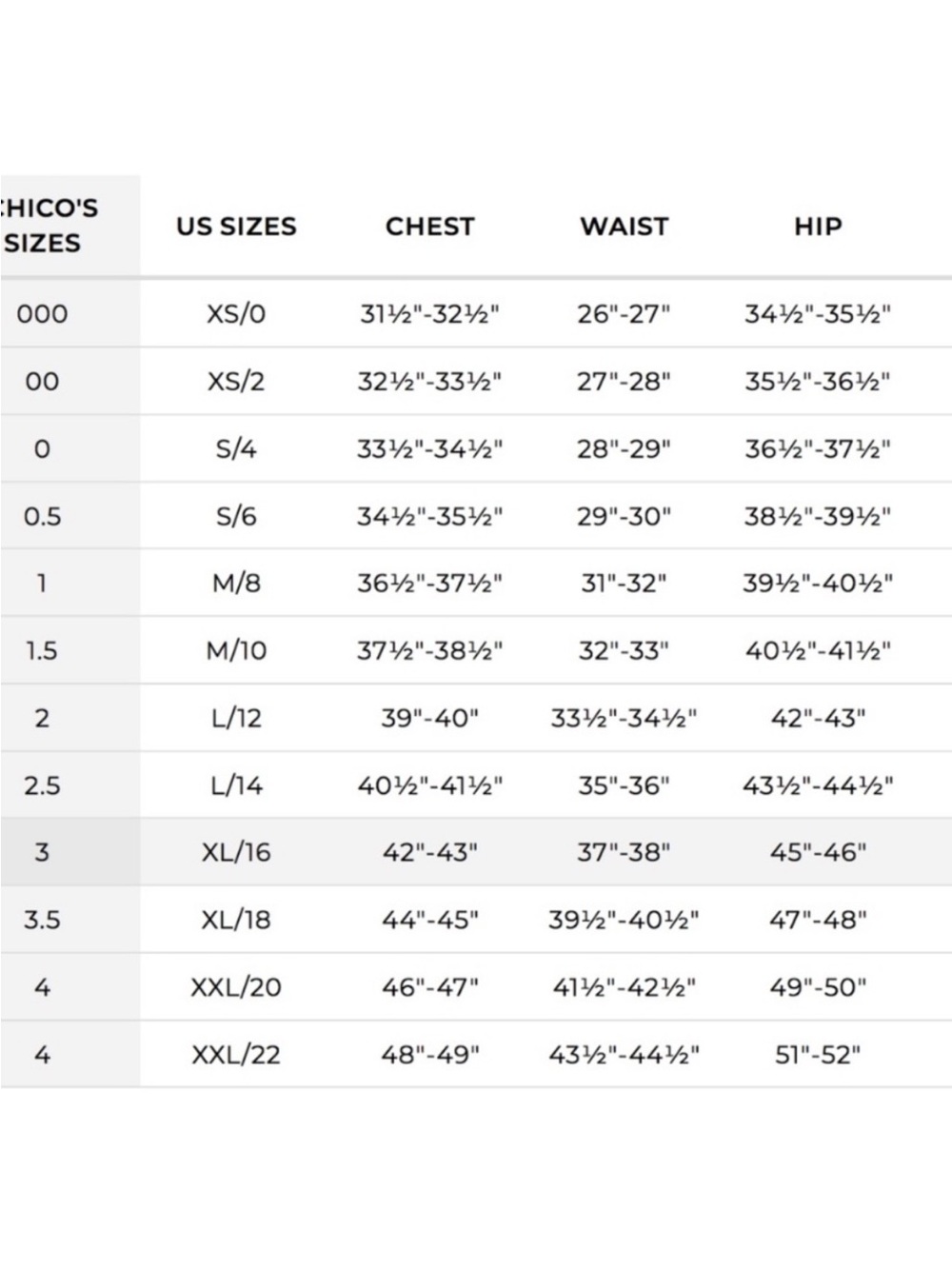Image resolution: width=952 pixels, height=1269 pixels.
Task: Select the XXL/22 size cell
Action: (236, 1054)
